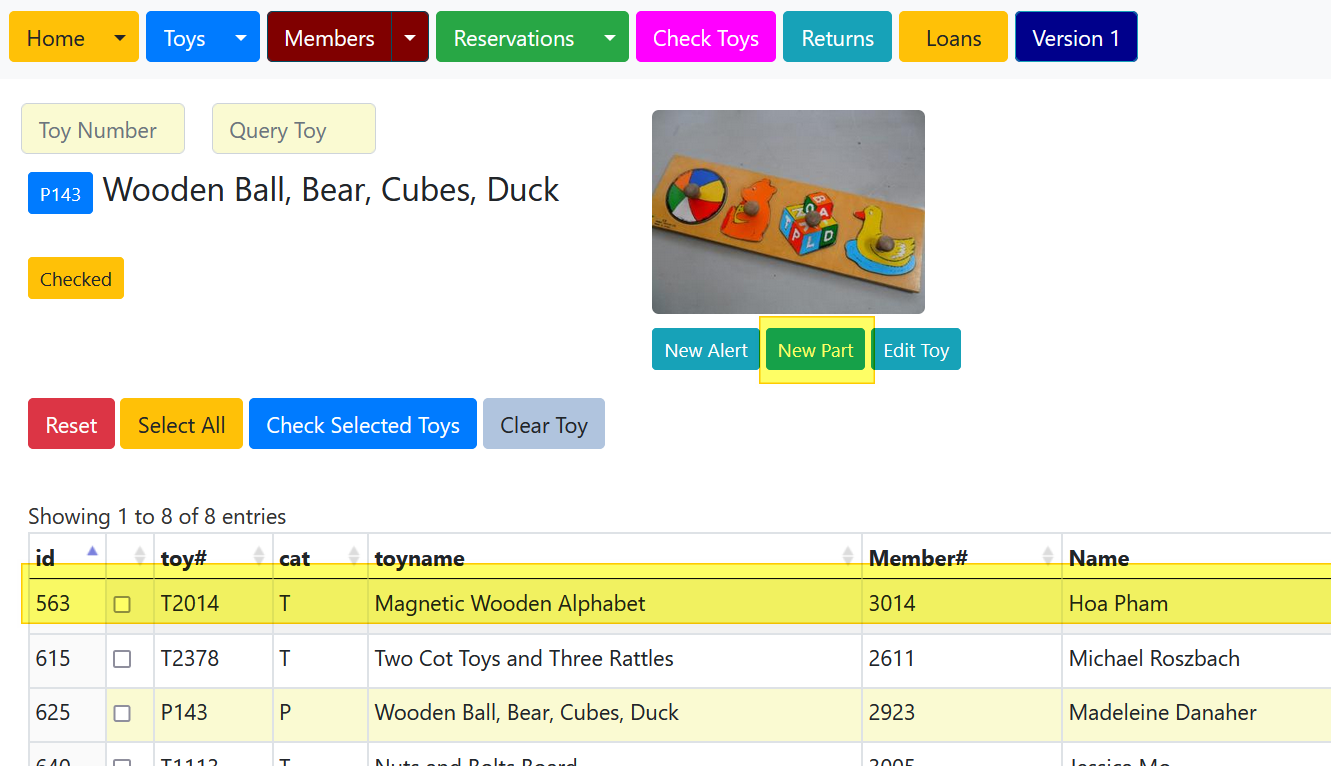Click sort arrows on toy# column

click(259, 556)
